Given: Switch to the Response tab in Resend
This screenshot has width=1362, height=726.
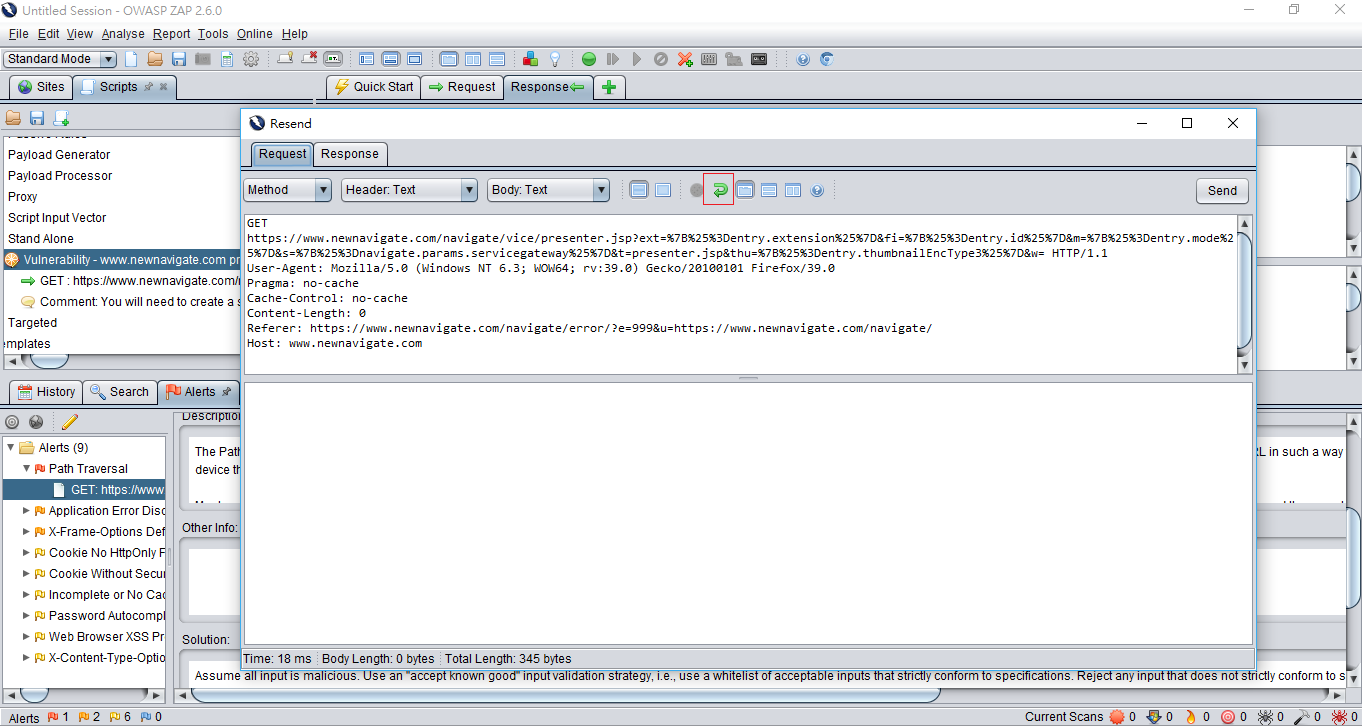Looking at the screenshot, I should click(x=350, y=154).
